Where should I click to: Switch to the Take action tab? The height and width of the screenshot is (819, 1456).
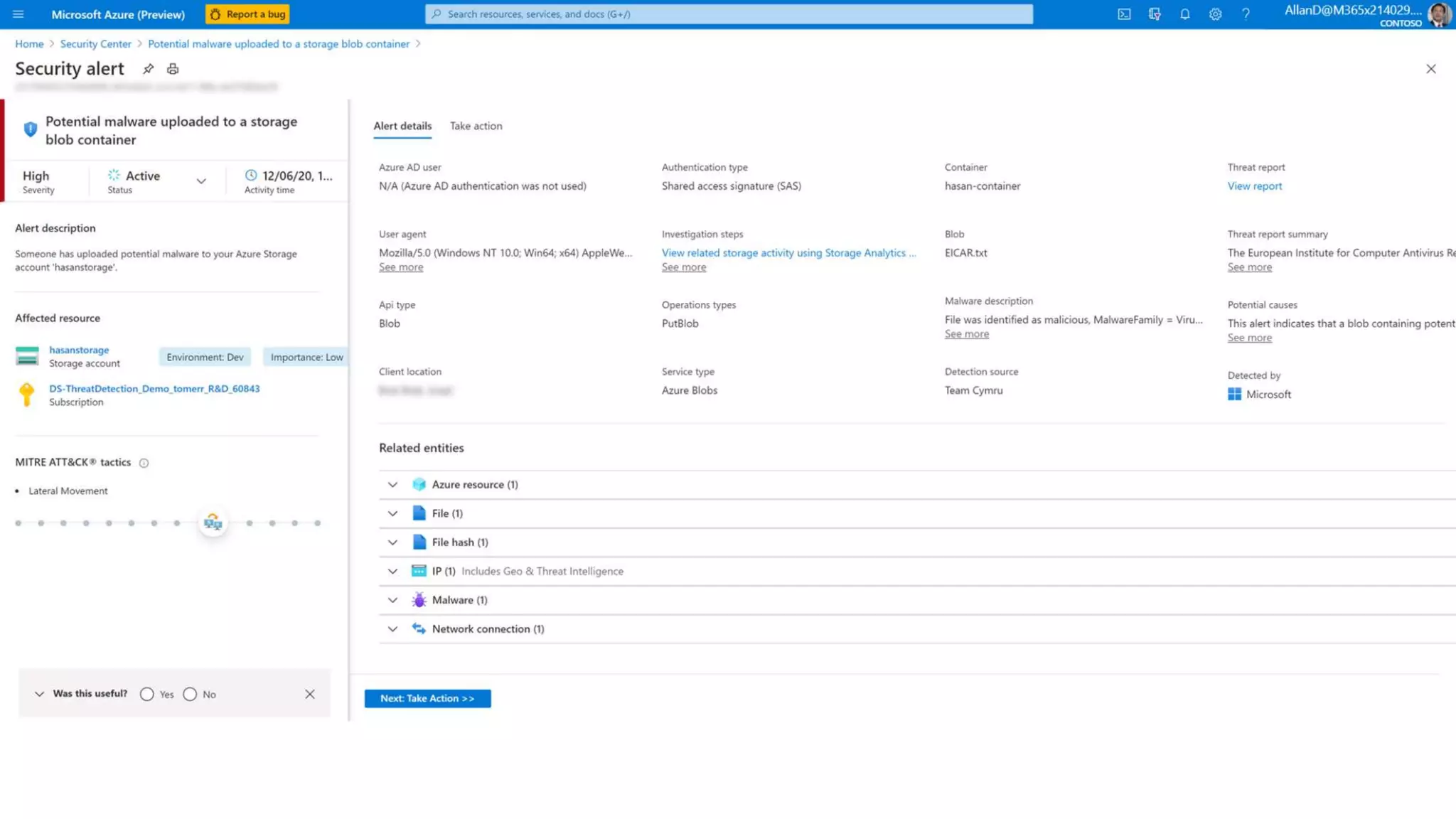click(x=476, y=126)
